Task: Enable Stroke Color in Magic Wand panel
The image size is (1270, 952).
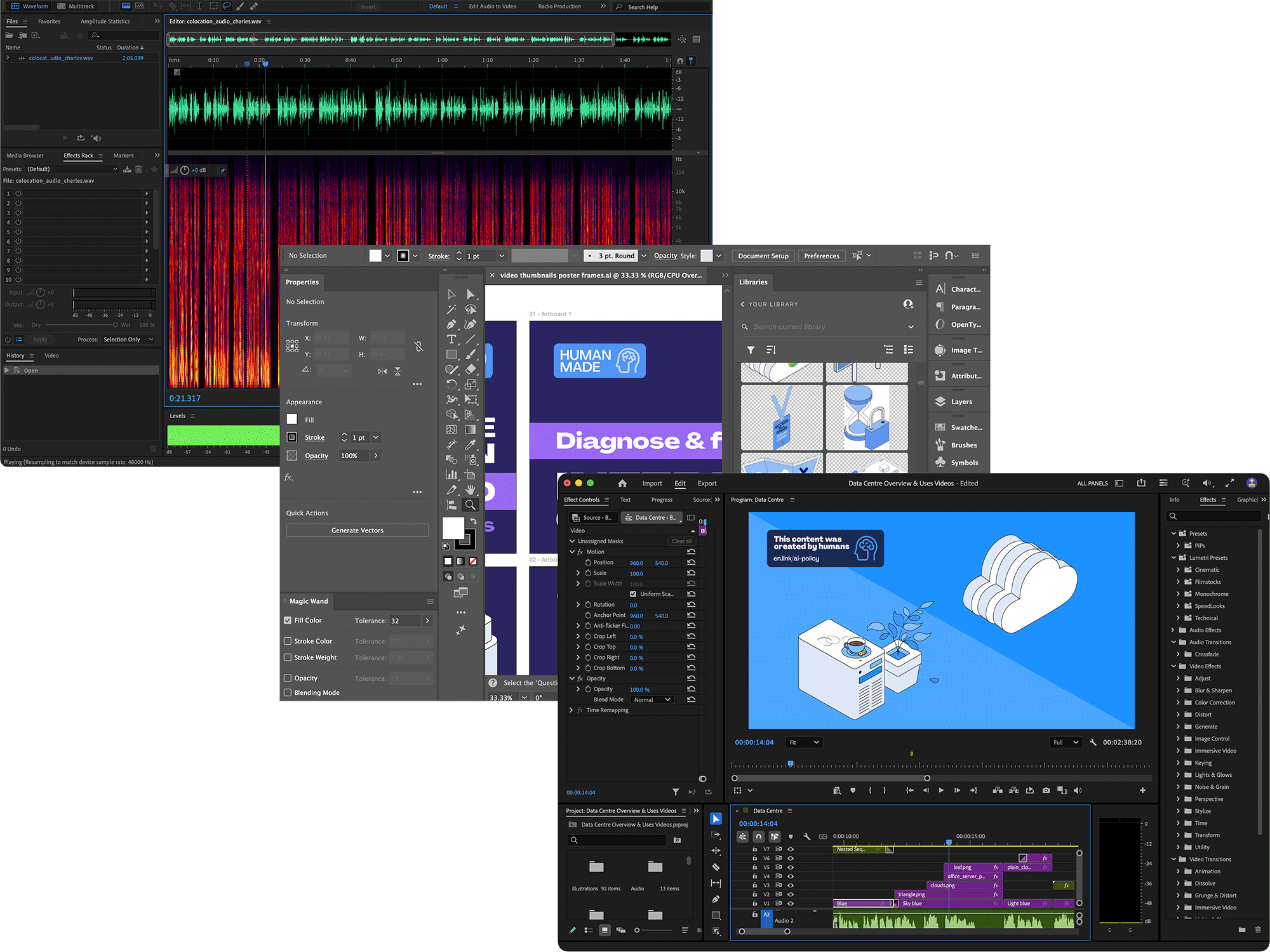Action: (x=288, y=642)
